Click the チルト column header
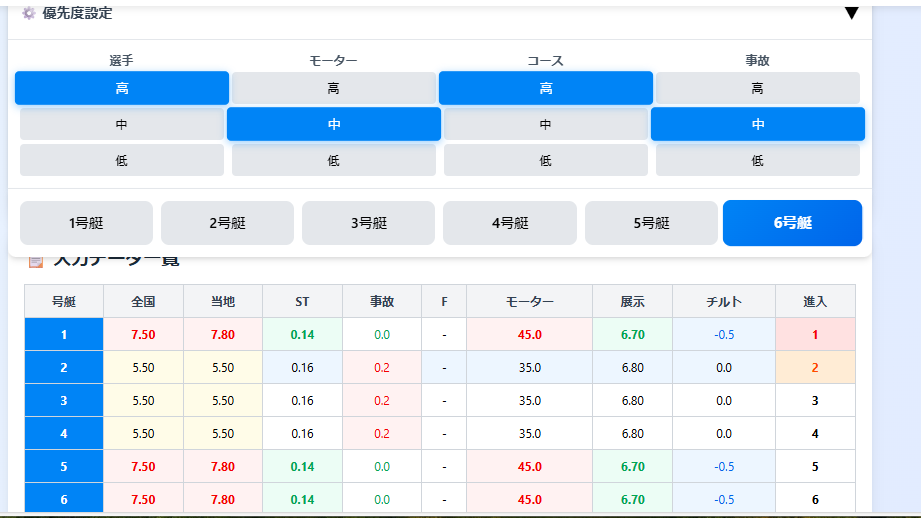This screenshot has height=518, width=921. click(724, 301)
